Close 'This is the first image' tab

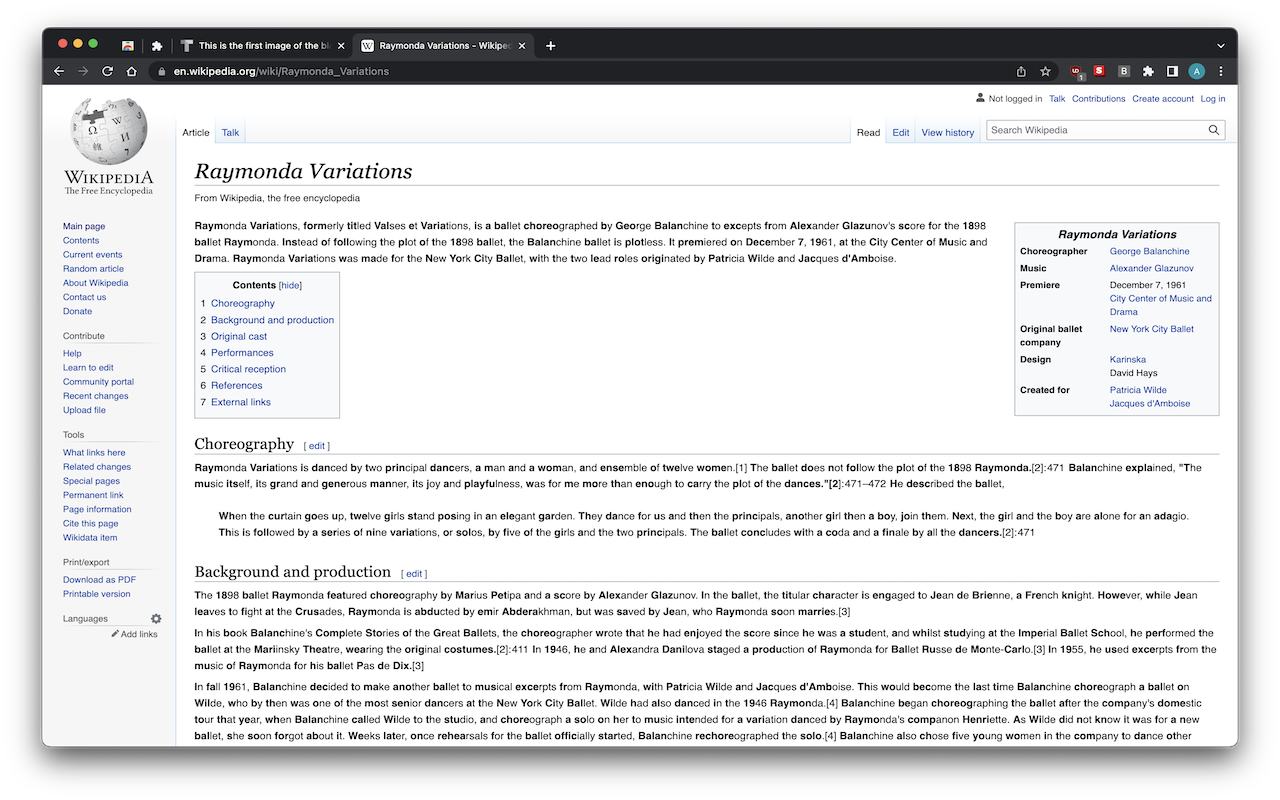click(340, 45)
